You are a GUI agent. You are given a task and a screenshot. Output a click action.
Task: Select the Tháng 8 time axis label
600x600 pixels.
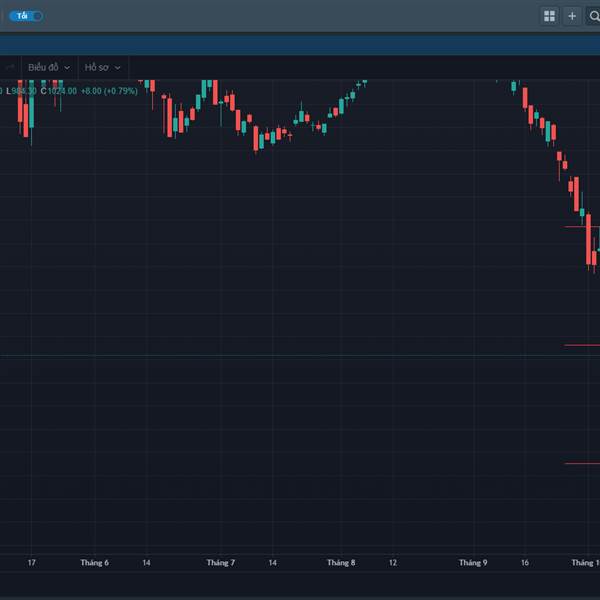coord(341,563)
